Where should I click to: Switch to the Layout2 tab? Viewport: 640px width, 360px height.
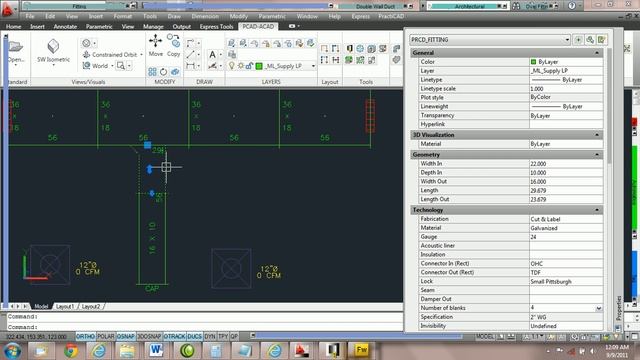91,306
